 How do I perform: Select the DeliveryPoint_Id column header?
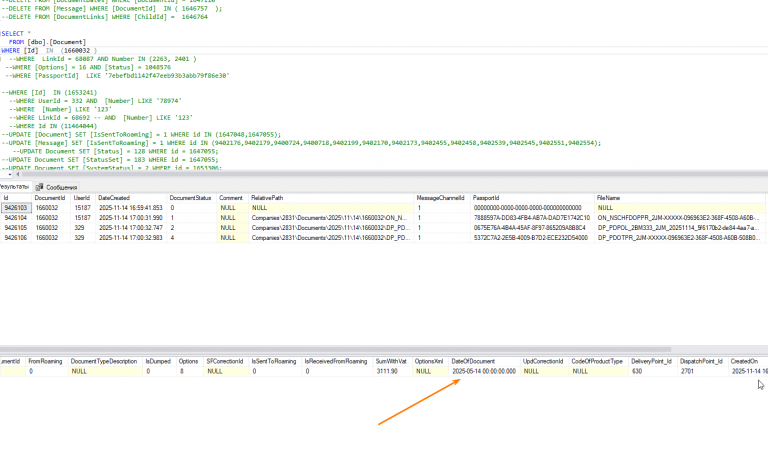[x=652, y=362]
